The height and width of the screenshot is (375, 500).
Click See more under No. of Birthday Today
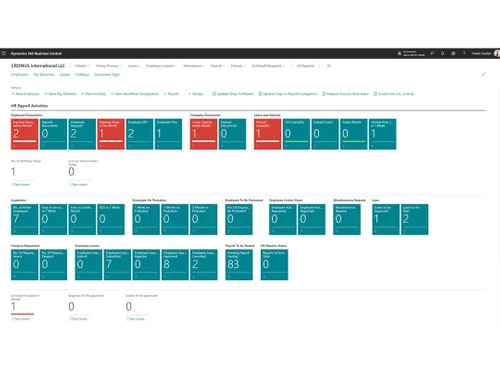point(21,184)
